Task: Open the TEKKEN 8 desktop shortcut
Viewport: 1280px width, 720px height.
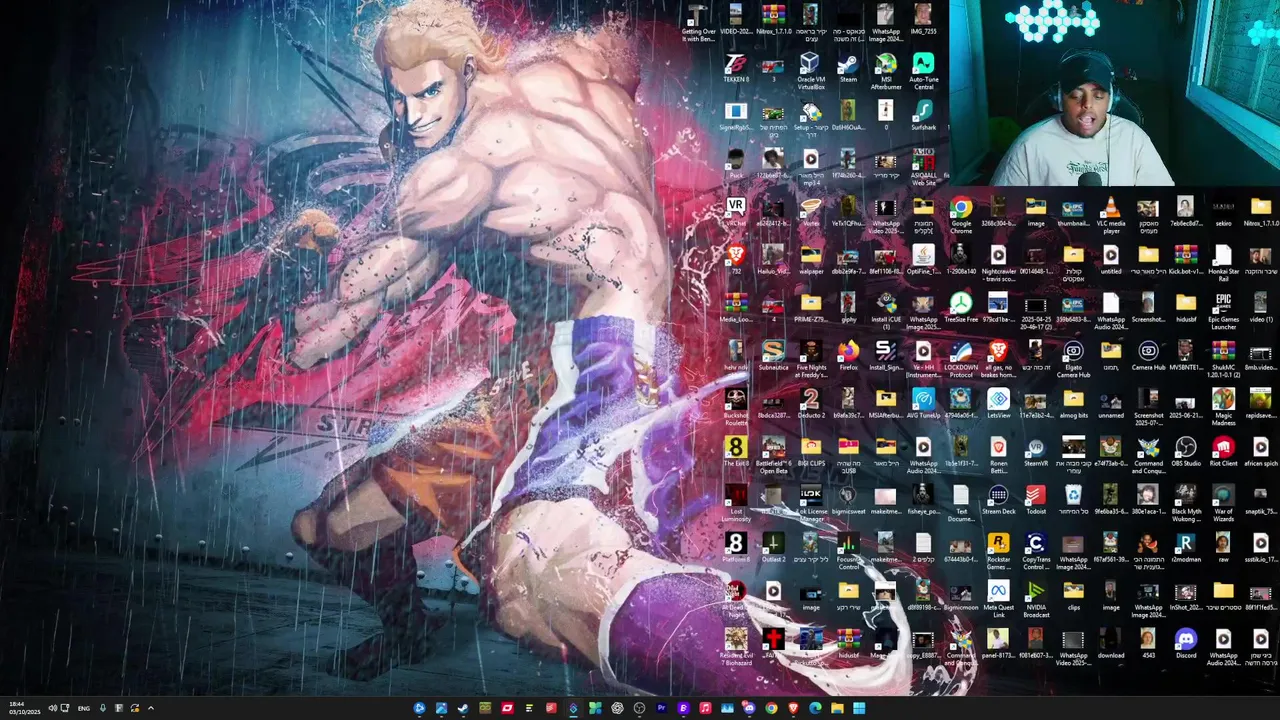Action: [736, 69]
